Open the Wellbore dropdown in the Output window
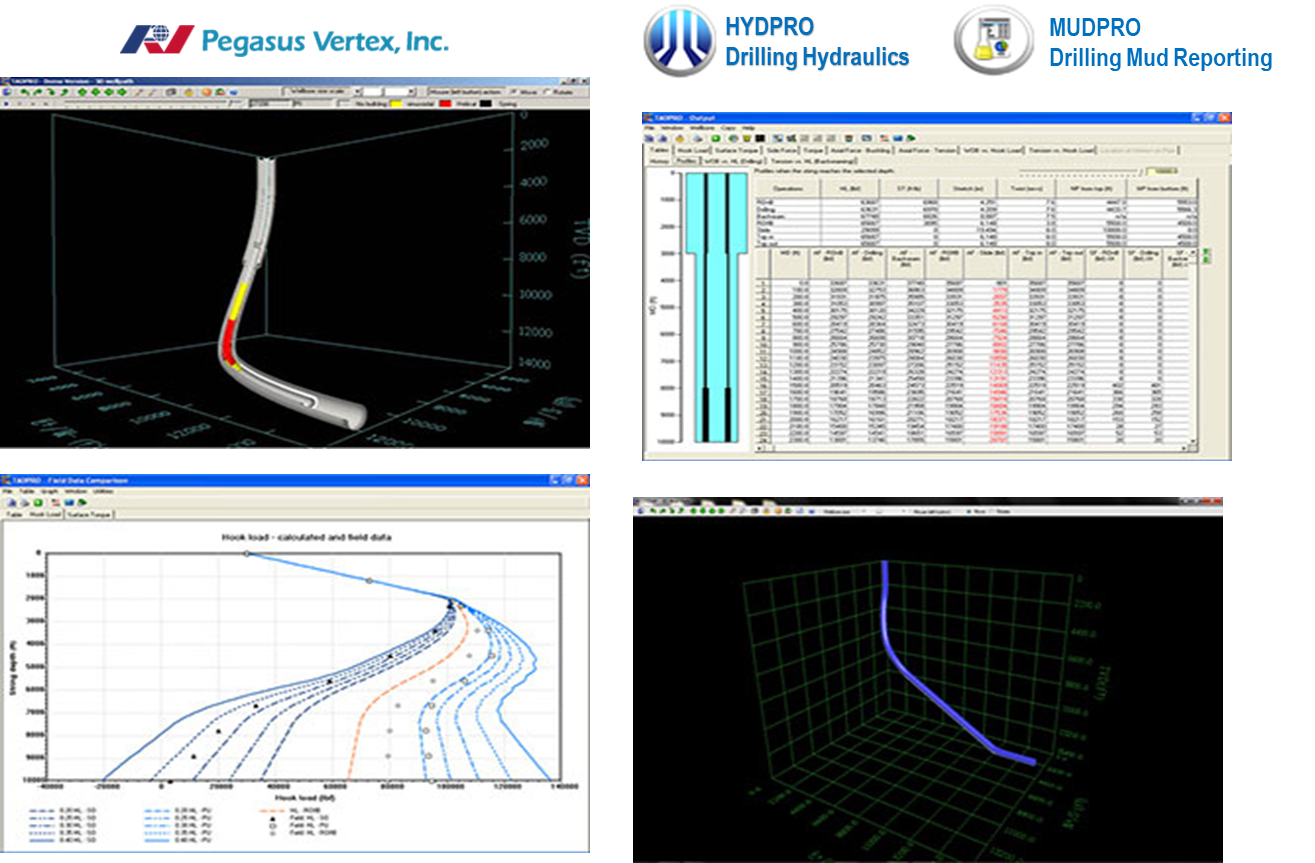 (x=699, y=128)
